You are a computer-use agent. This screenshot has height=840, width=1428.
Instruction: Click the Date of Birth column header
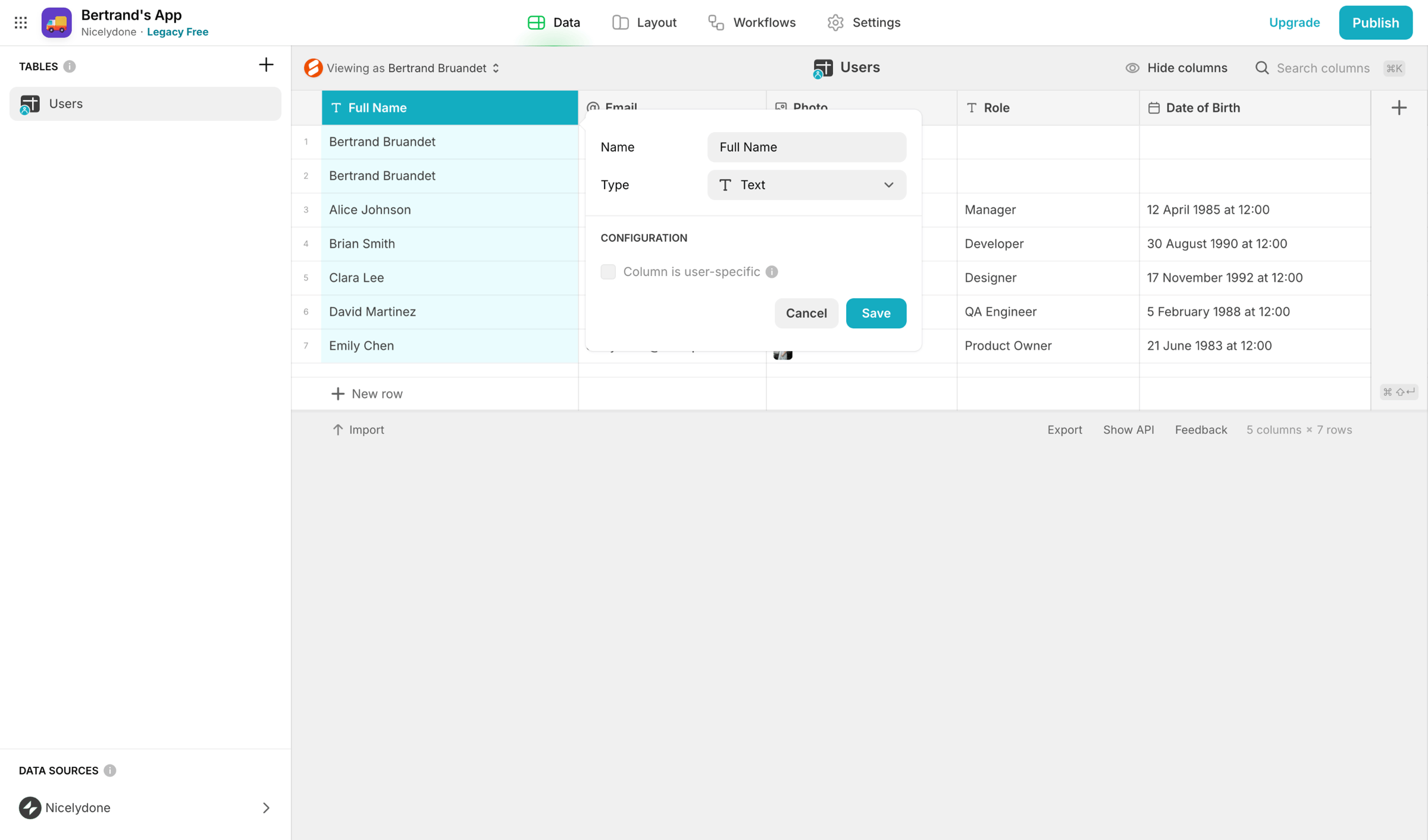1255,108
